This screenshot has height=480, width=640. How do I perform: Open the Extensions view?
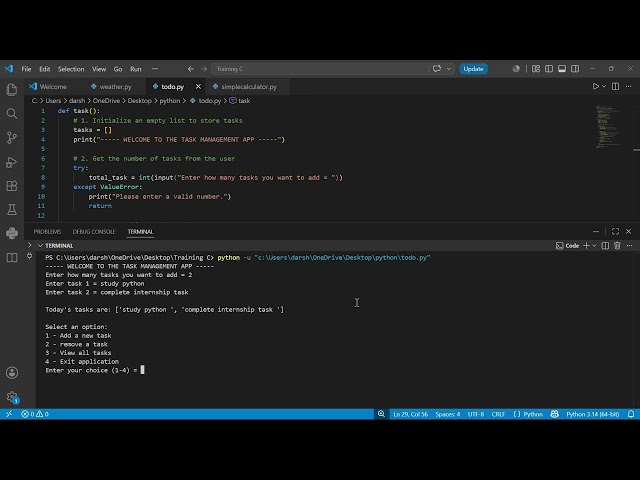[12, 186]
